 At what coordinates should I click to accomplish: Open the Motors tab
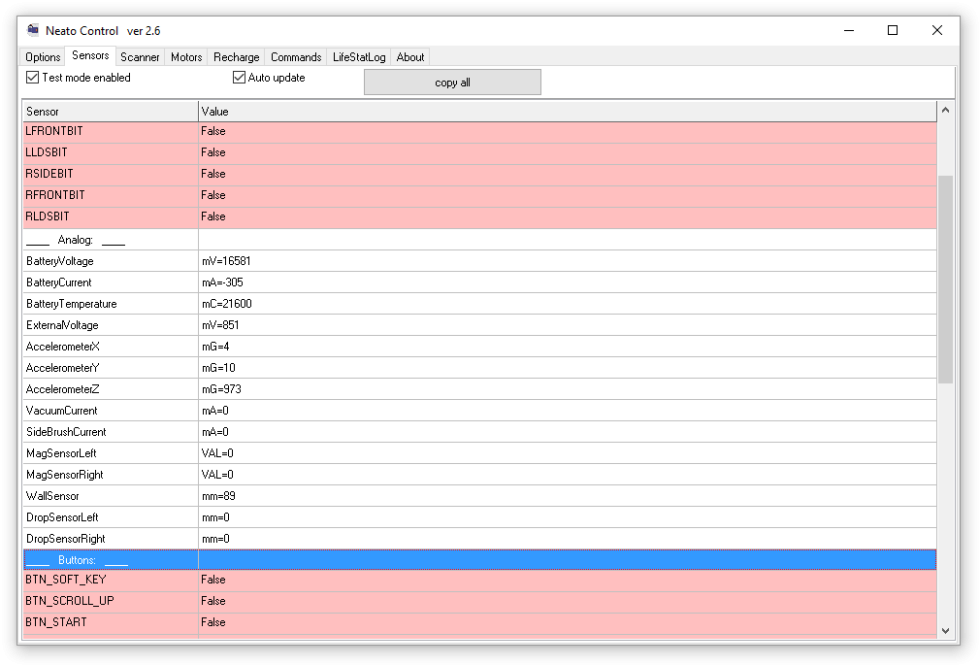(186, 57)
